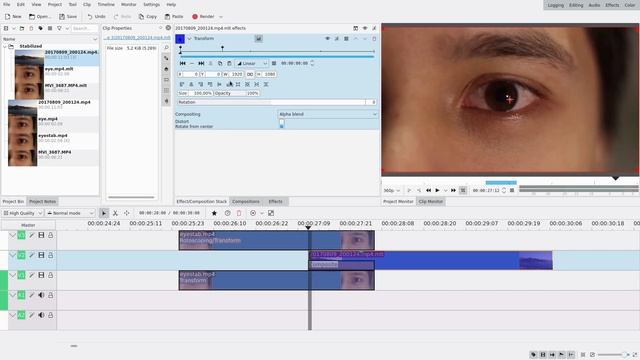Open the Linear interpolation dropdown
Screen dimensions: 640x360
pyautogui.click(x=251, y=63)
